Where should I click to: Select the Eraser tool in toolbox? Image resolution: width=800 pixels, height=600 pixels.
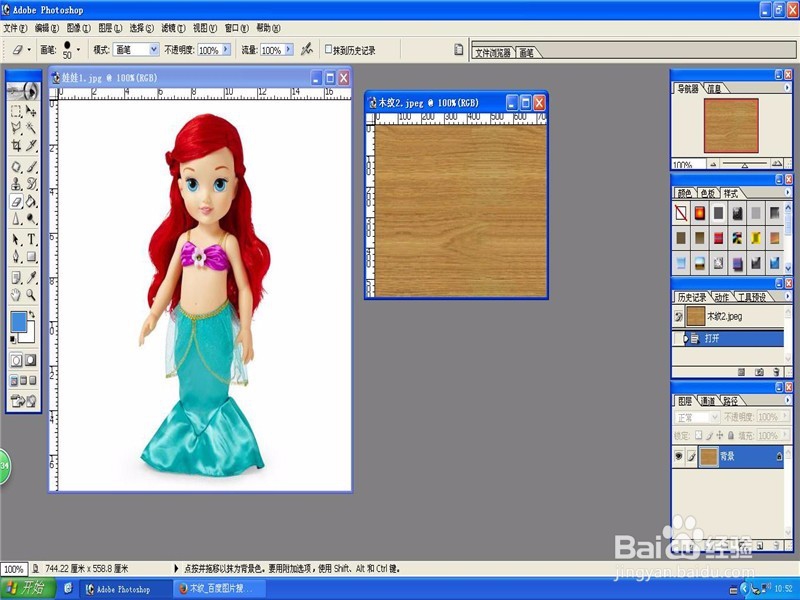(x=16, y=202)
